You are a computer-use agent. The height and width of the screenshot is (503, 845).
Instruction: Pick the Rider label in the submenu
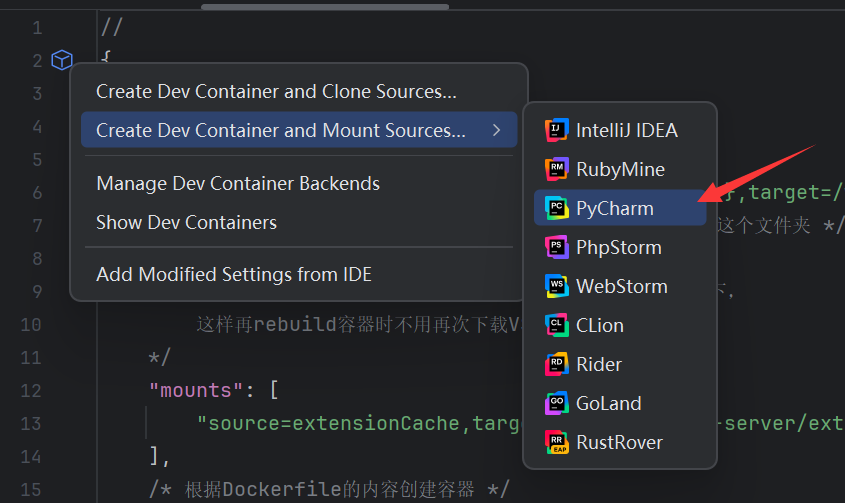coord(599,364)
